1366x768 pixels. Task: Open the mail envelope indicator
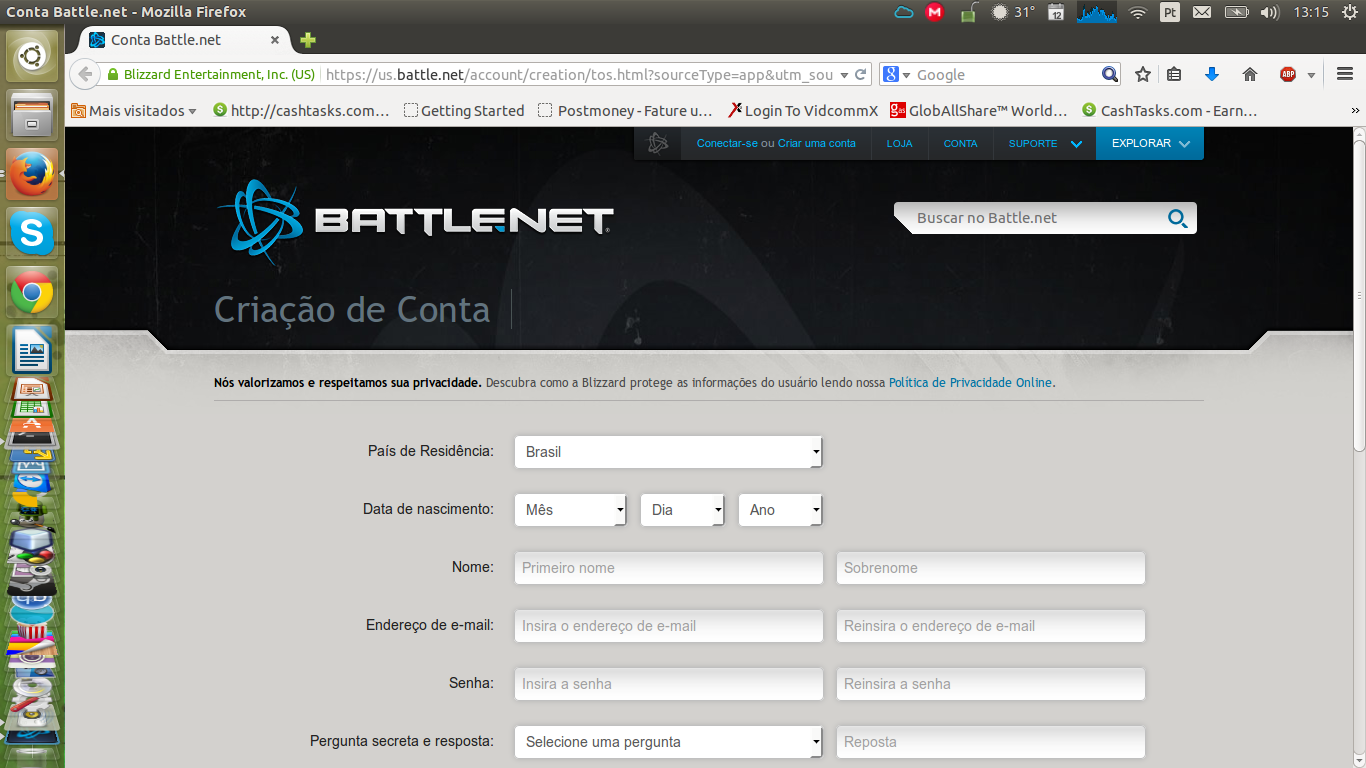1202,12
